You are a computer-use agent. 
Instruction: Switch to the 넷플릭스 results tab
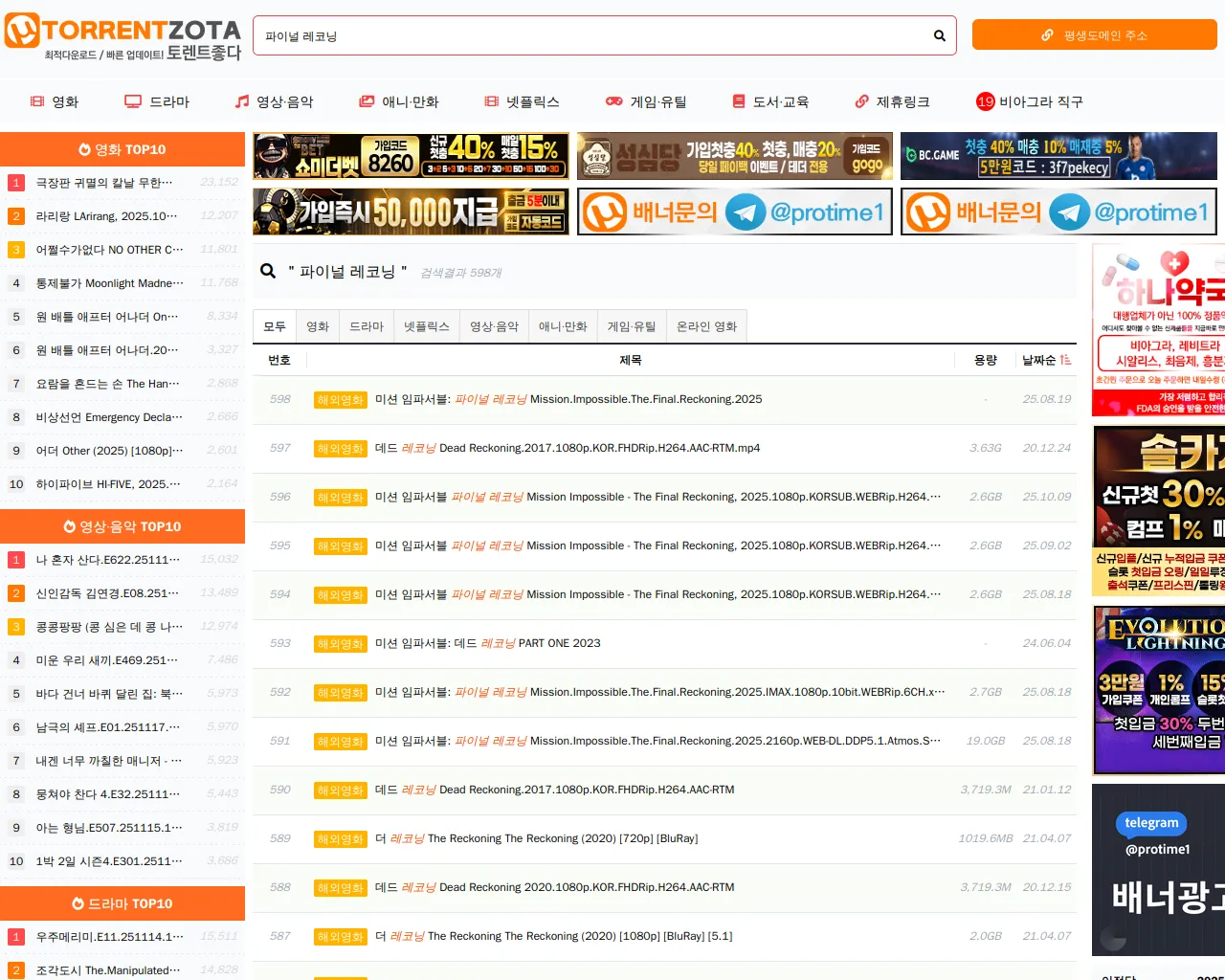[x=426, y=326]
